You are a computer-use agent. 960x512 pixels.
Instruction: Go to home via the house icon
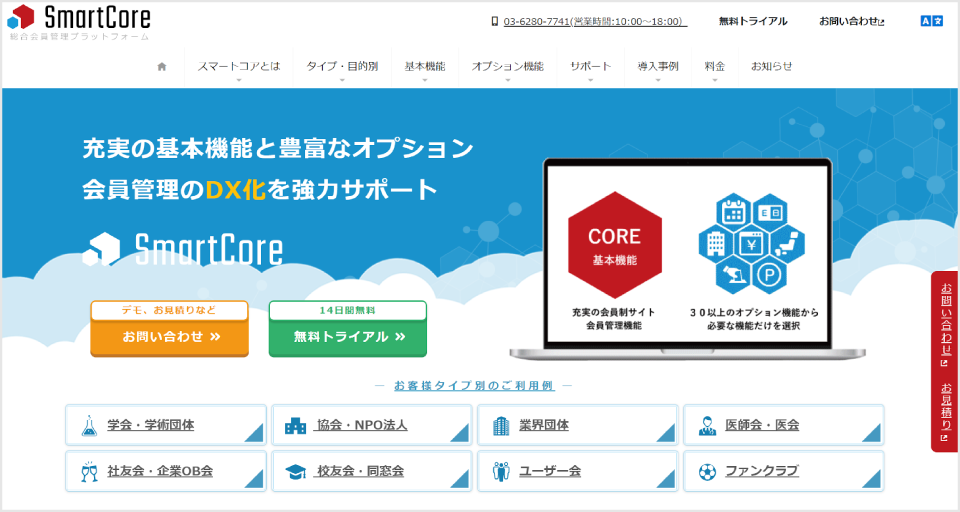(x=162, y=67)
